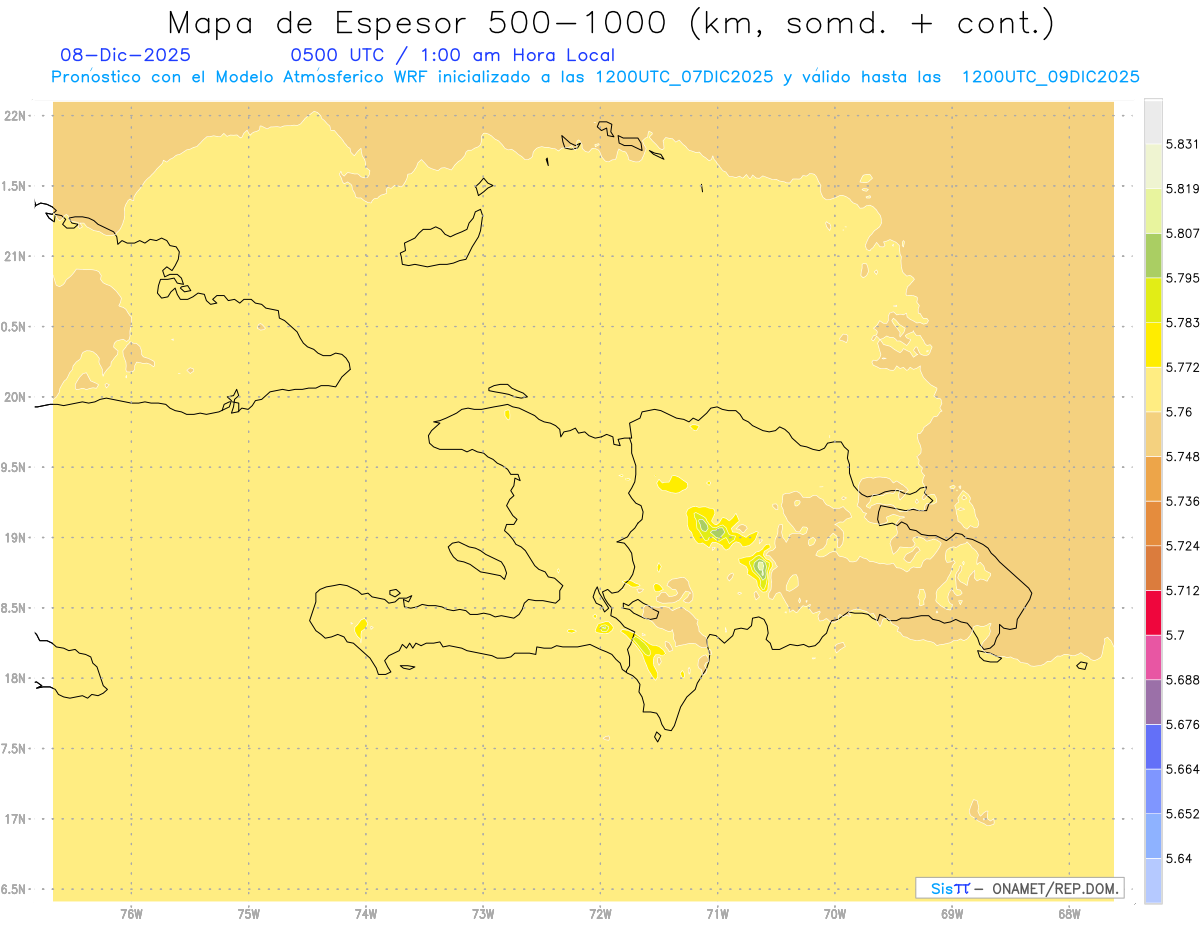The height and width of the screenshot is (927, 1200).
Task: Select the 72W longitude label
Action: 600,914
